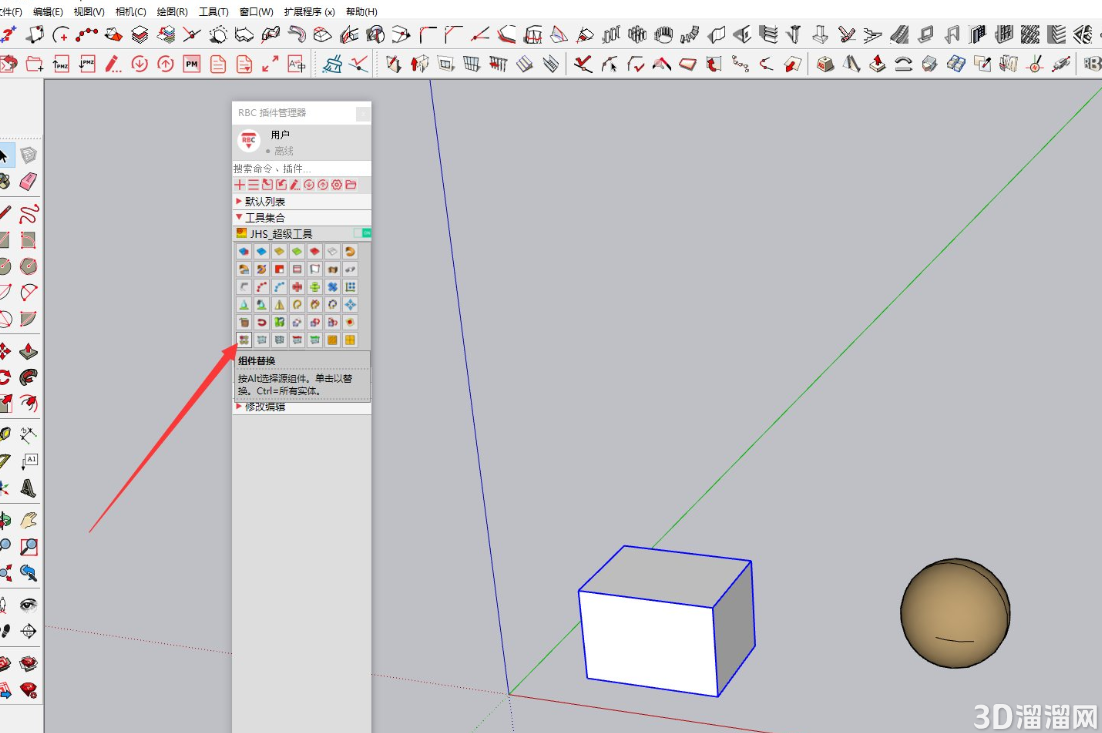Click the plus add icon in RBC manager
Viewport: 1102px width, 733px height.
click(x=240, y=185)
